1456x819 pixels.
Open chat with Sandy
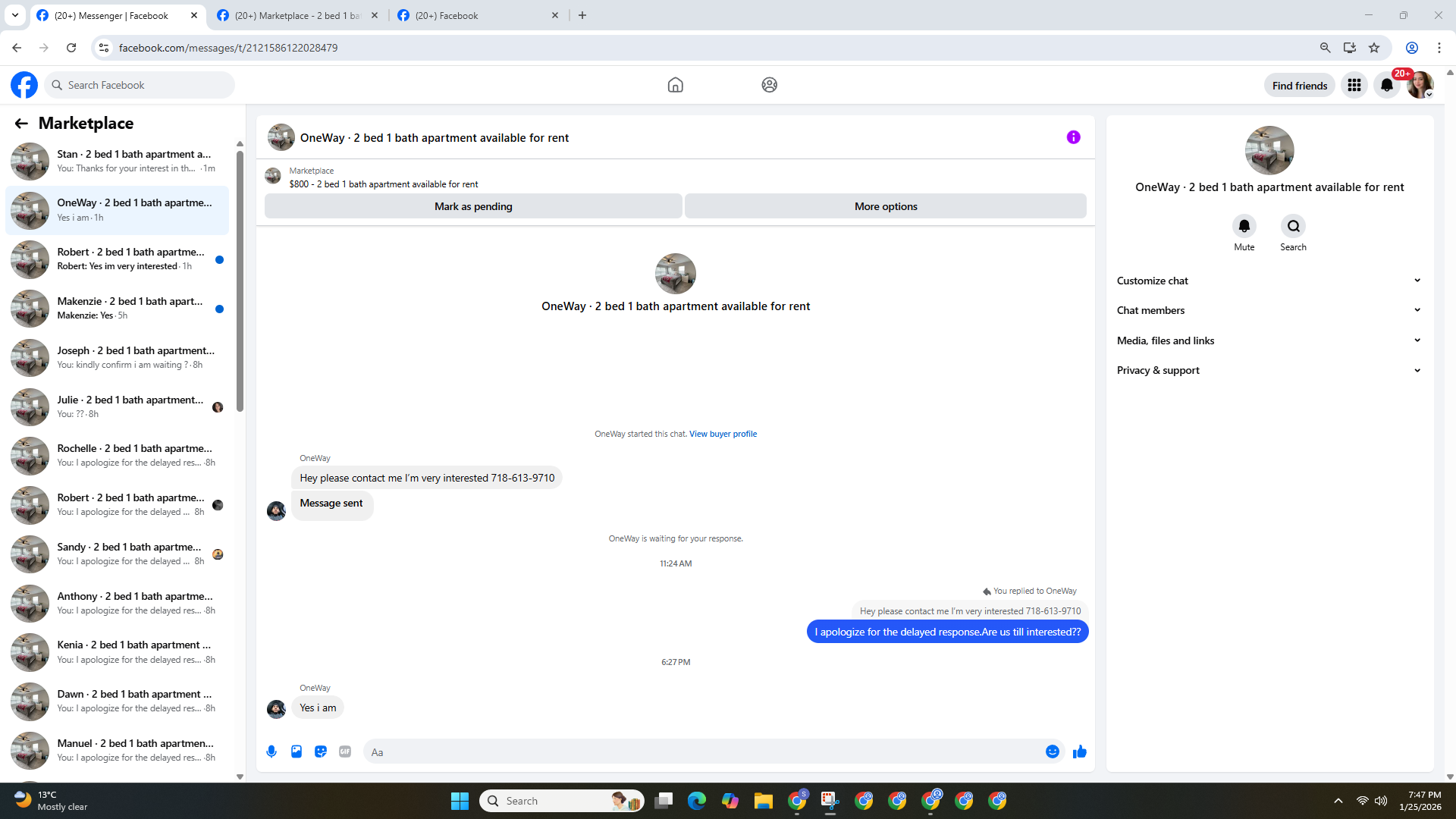tap(118, 554)
